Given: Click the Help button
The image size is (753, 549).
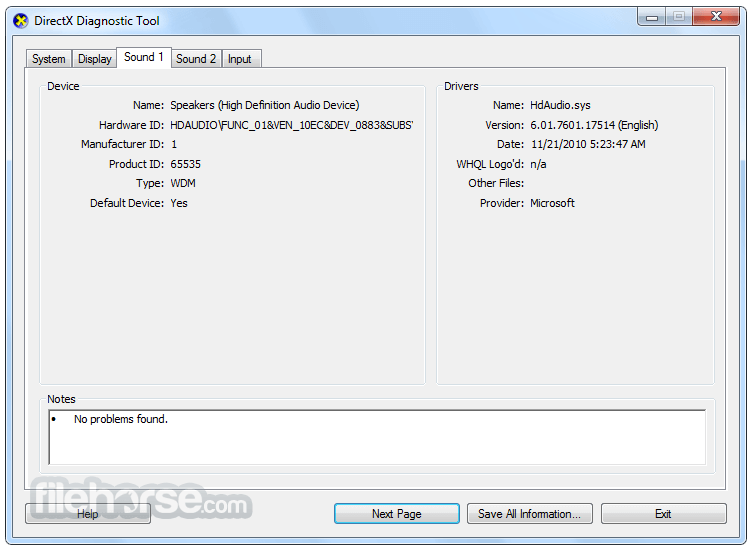Looking at the screenshot, I should click(88, 514).
